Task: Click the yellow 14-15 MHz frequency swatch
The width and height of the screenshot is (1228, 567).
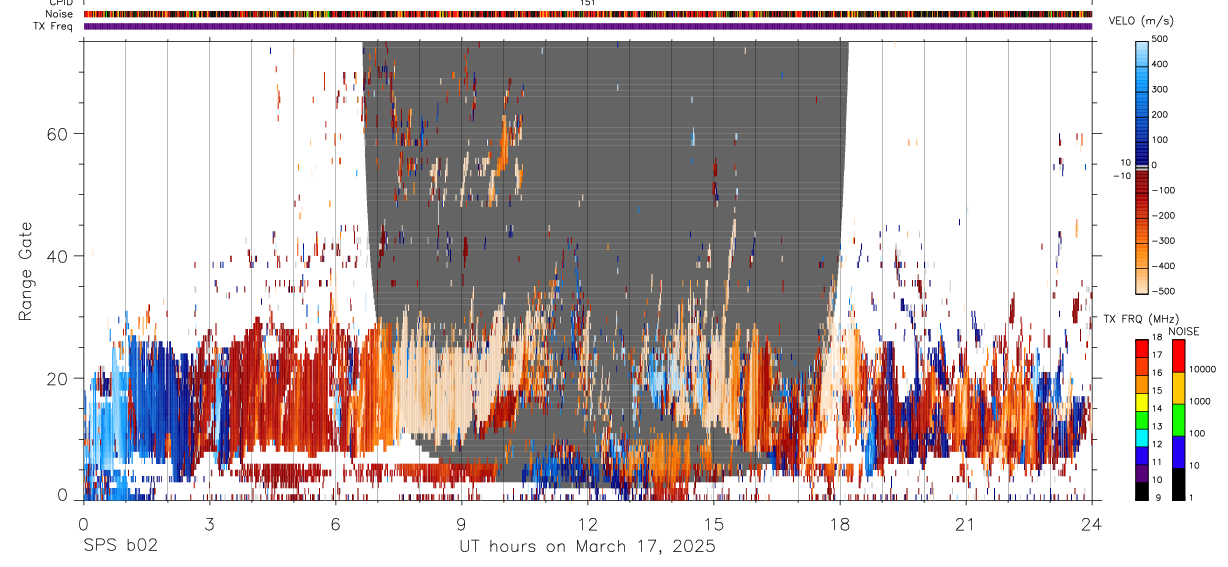Action: [1142, 402]
